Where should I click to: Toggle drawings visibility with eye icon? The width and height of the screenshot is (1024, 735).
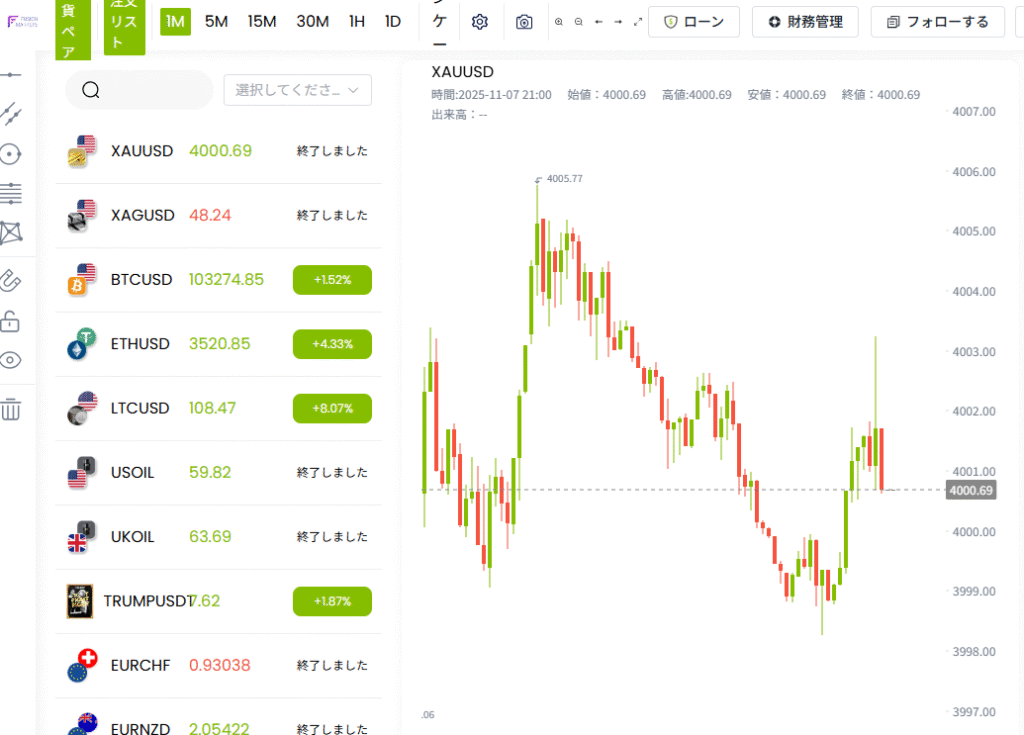pos(11,361)
